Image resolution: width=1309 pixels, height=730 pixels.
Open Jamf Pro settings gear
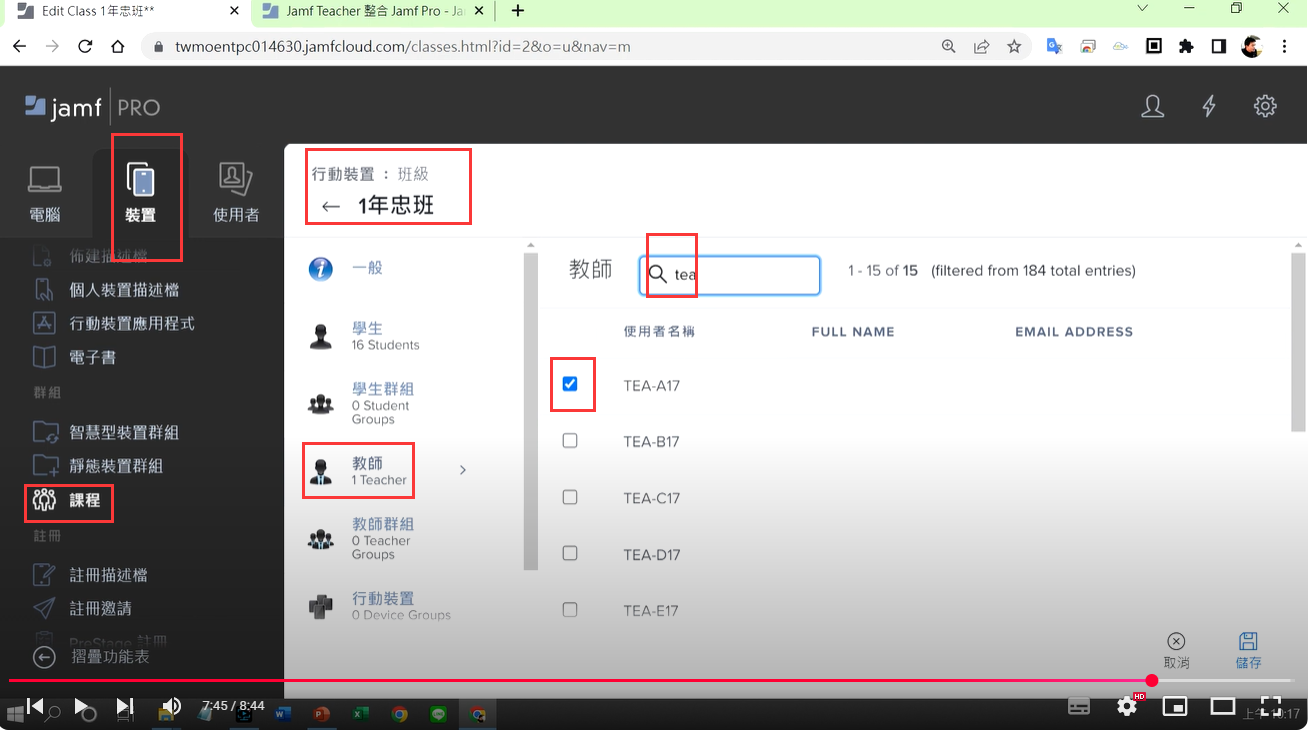tap(1265, 106)
